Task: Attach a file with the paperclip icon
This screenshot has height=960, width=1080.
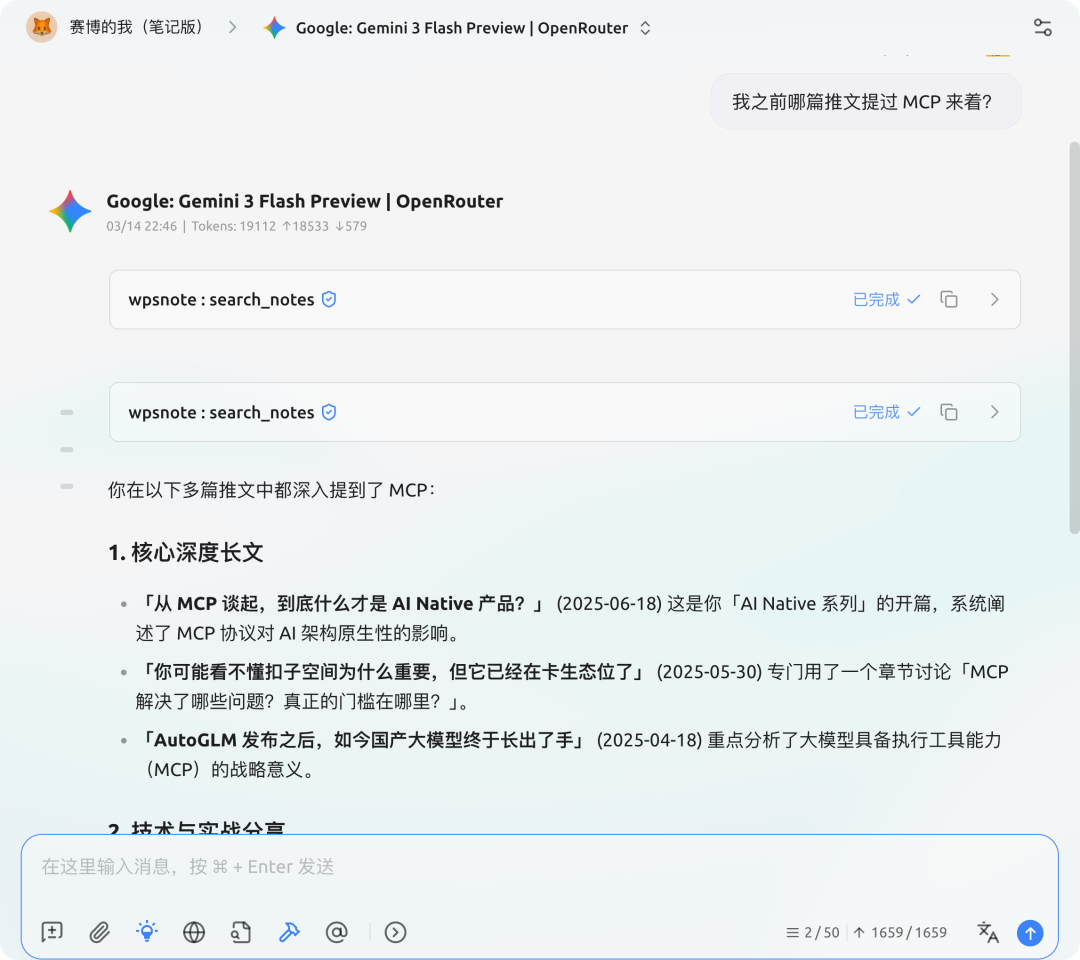Action: point(99,932)
